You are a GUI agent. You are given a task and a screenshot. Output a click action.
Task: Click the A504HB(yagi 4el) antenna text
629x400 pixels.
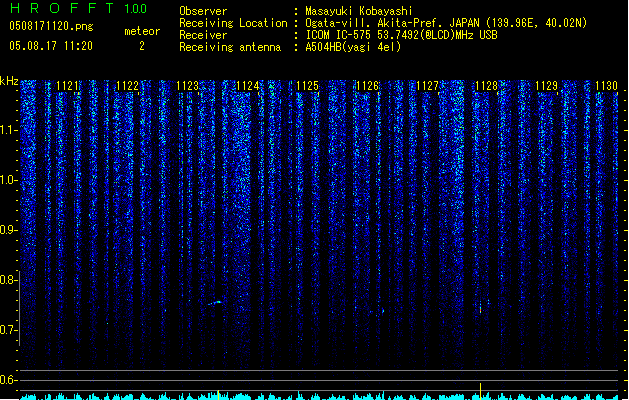coord(353,47)
